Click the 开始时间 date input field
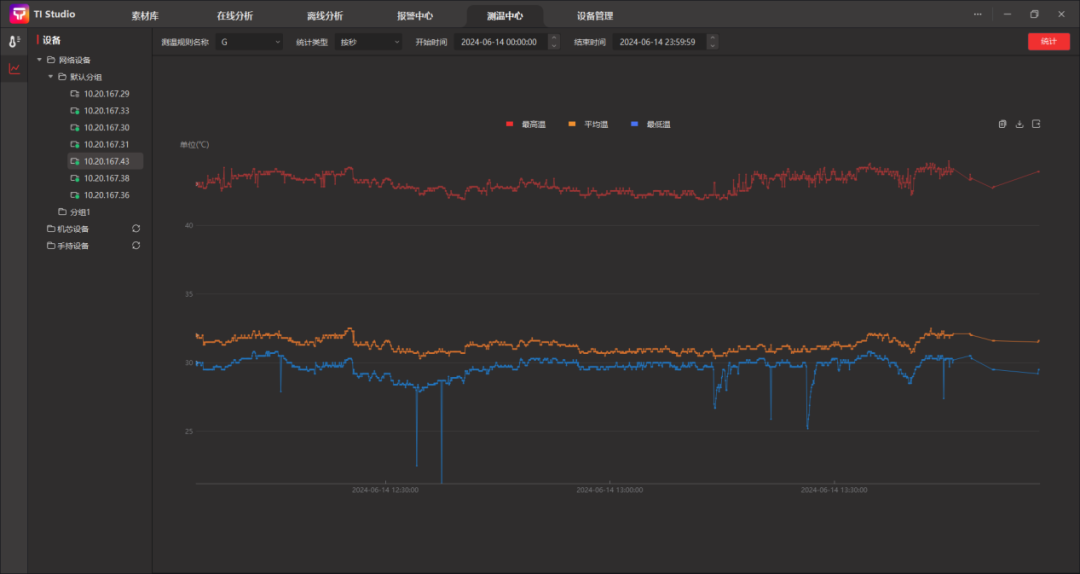 499,42
